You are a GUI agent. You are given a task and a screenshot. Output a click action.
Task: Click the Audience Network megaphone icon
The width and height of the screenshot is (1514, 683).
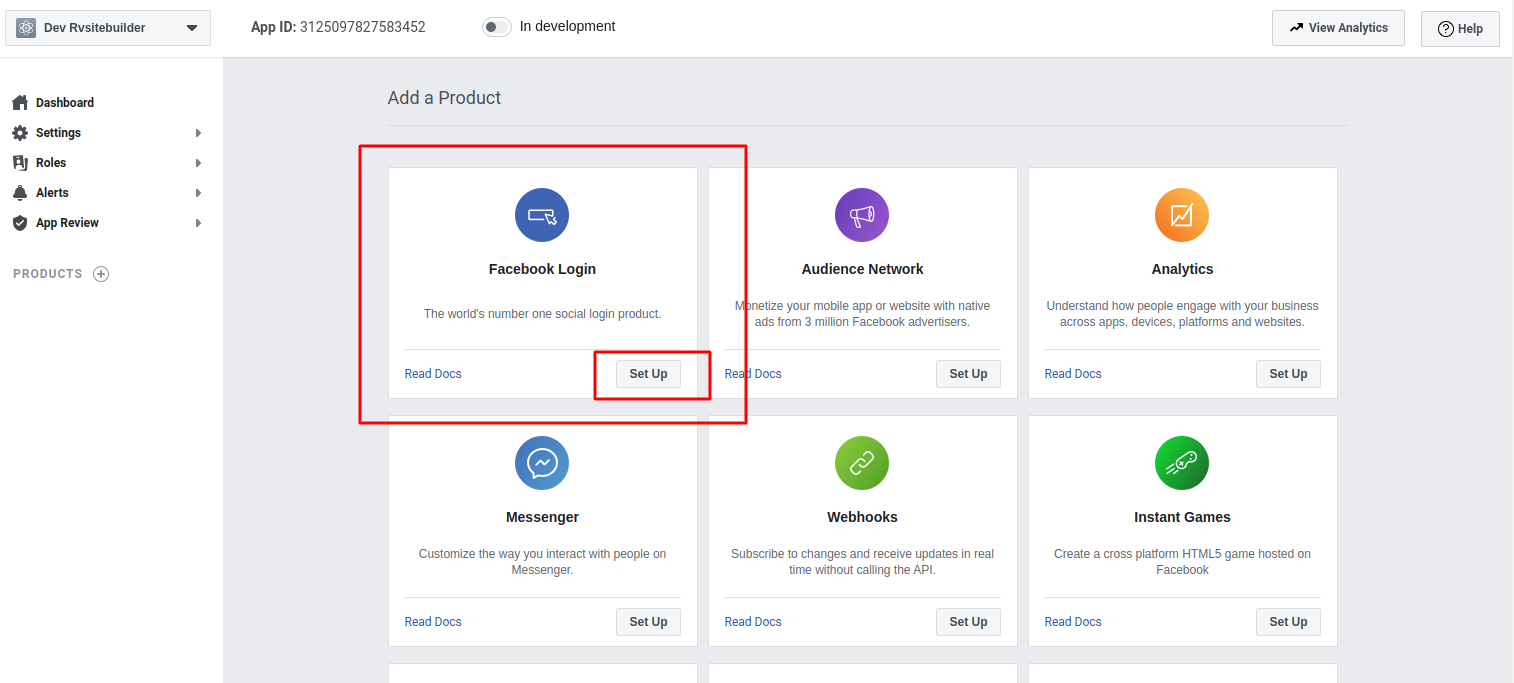862,215
